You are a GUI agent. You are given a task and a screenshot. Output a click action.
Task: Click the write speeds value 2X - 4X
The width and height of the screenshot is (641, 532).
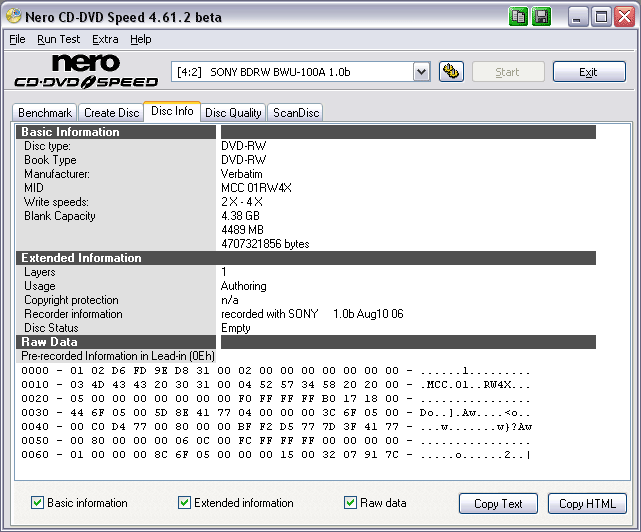[x=242, y=202]
